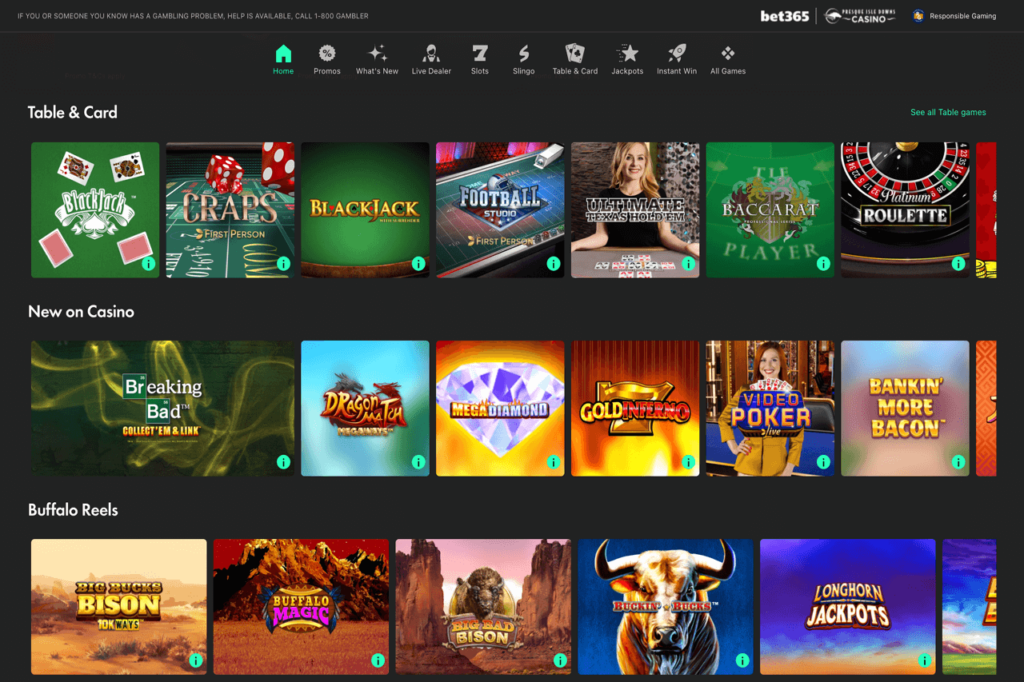Open the Breaking Bad Collect 'Em & Link slot
The image size is (1024, 682).
(163, 408)
